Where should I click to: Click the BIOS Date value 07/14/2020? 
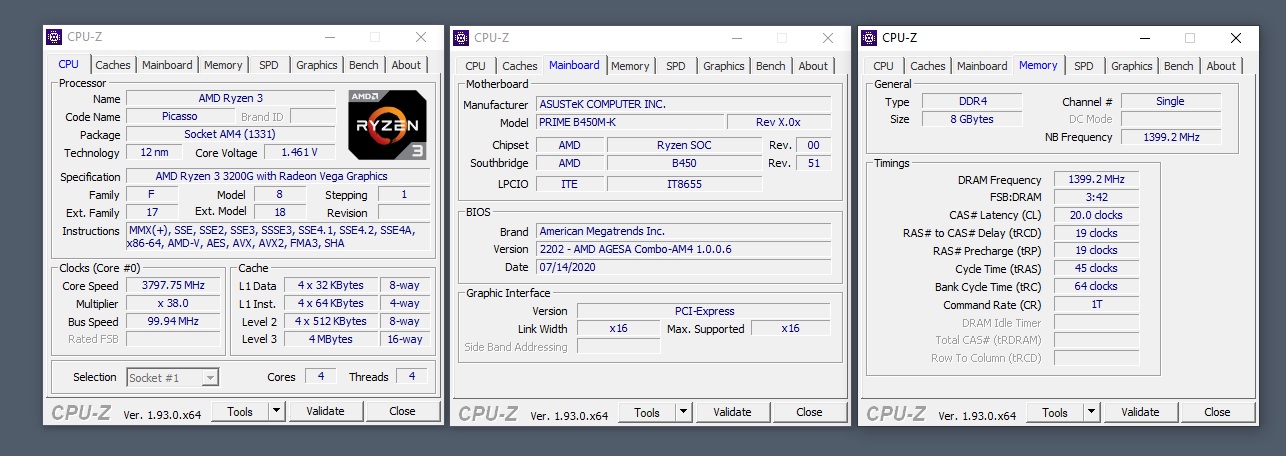(x=683, y=267)
